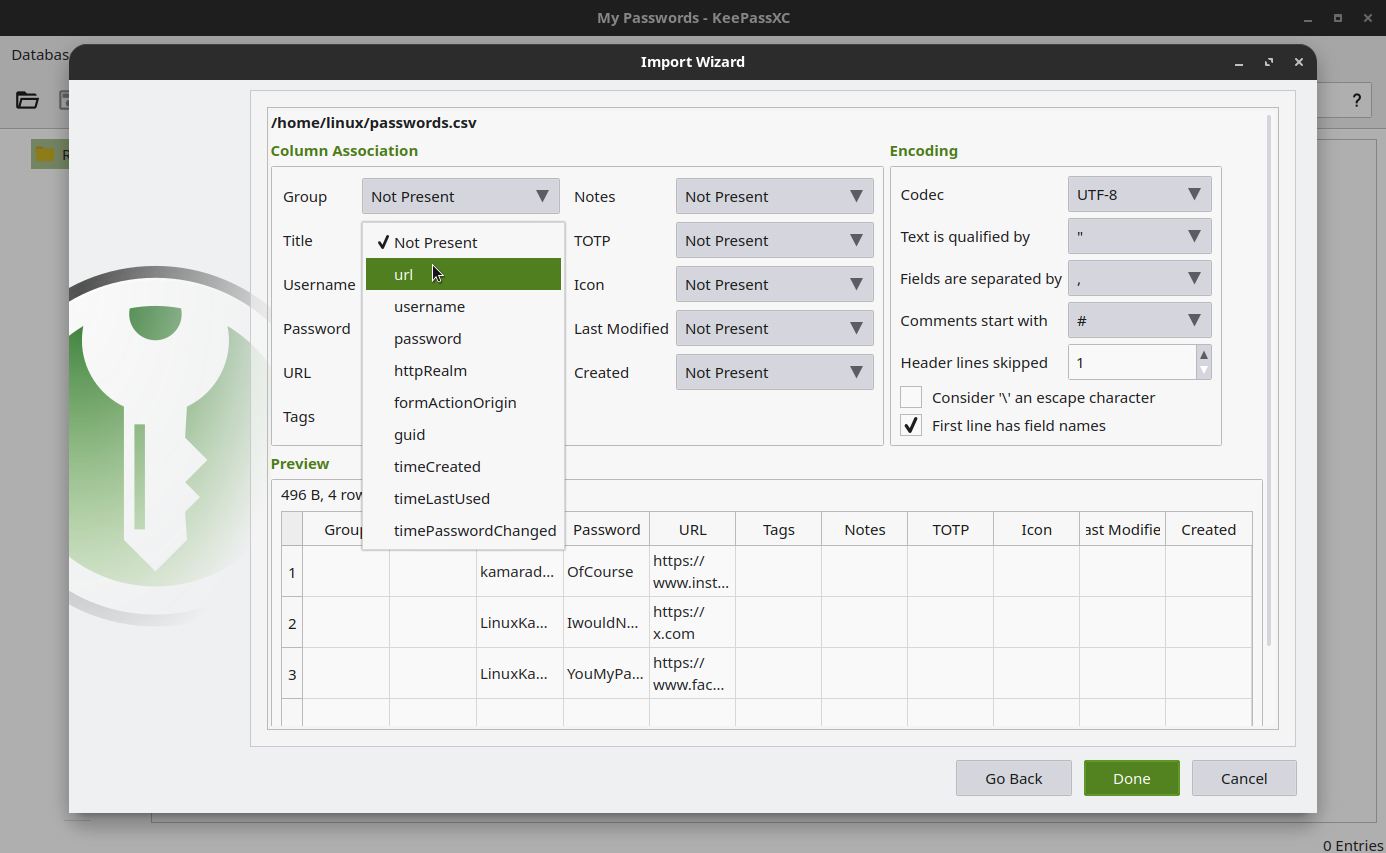Select preview row header 2
This screenshot has width=1386, height=853.
292,622
